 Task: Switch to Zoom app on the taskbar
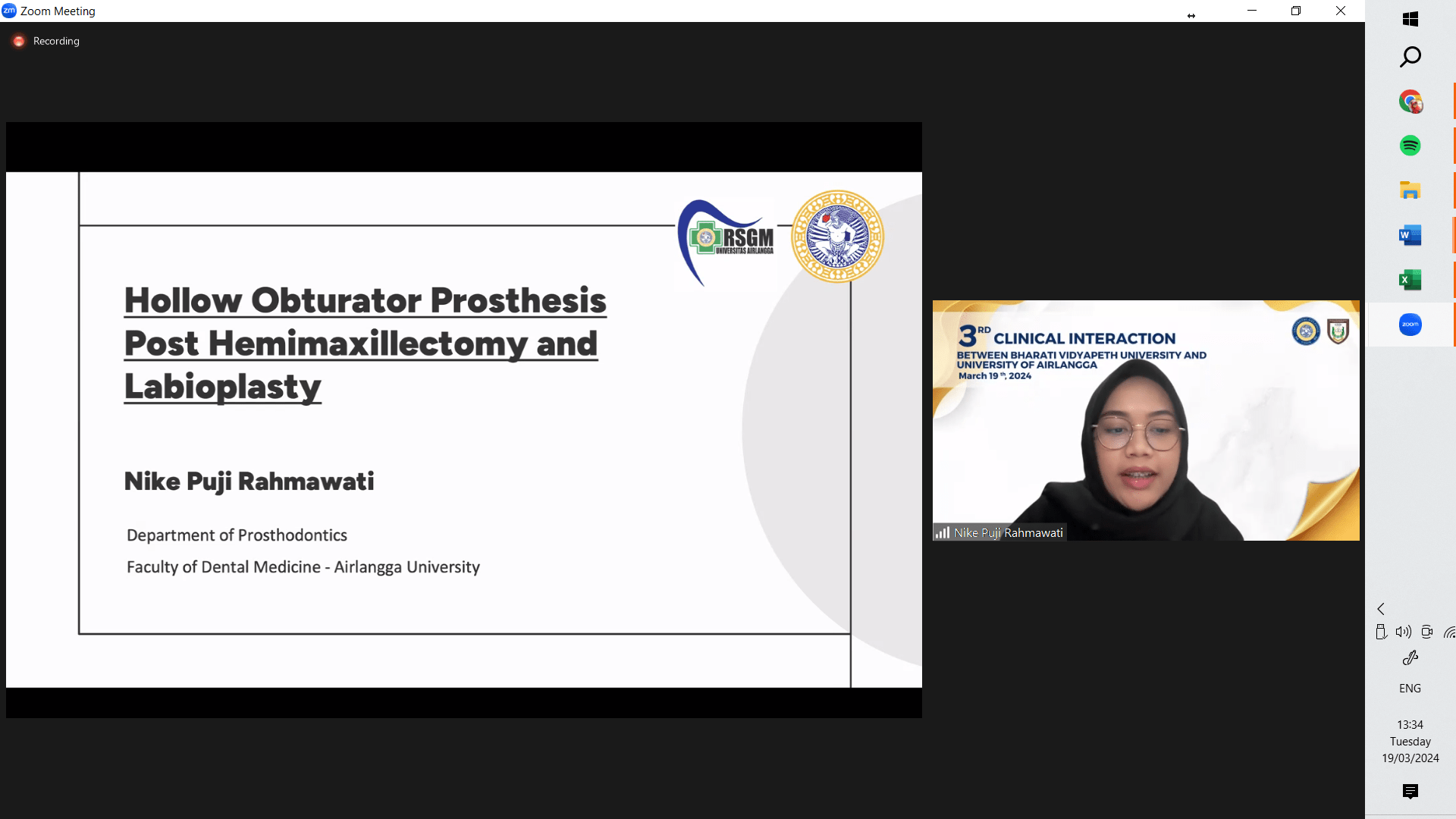pyautogui.click(x=1410, y=325)
